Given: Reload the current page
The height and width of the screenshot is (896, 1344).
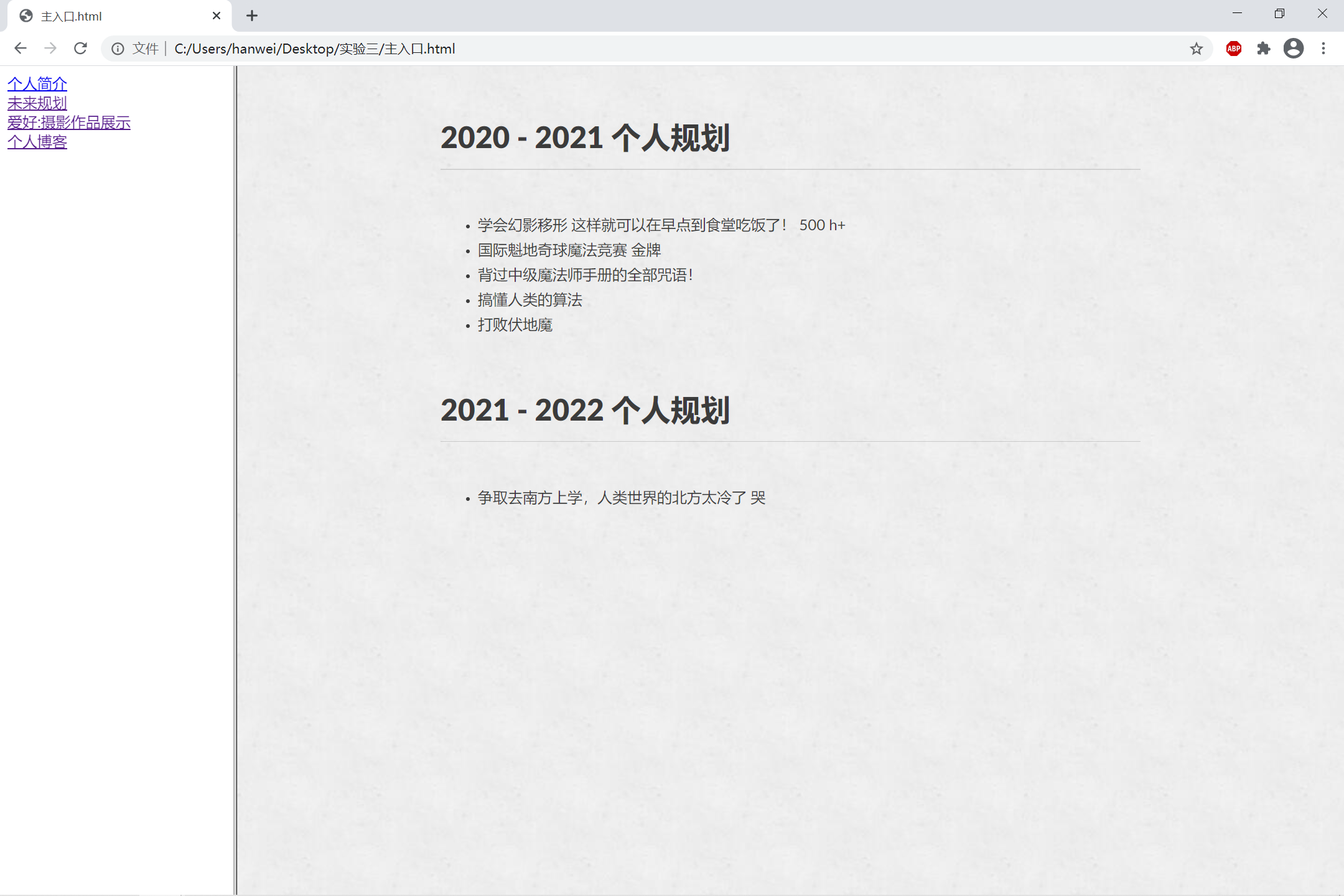Looking at the screenshot, I should pos(80,49).
